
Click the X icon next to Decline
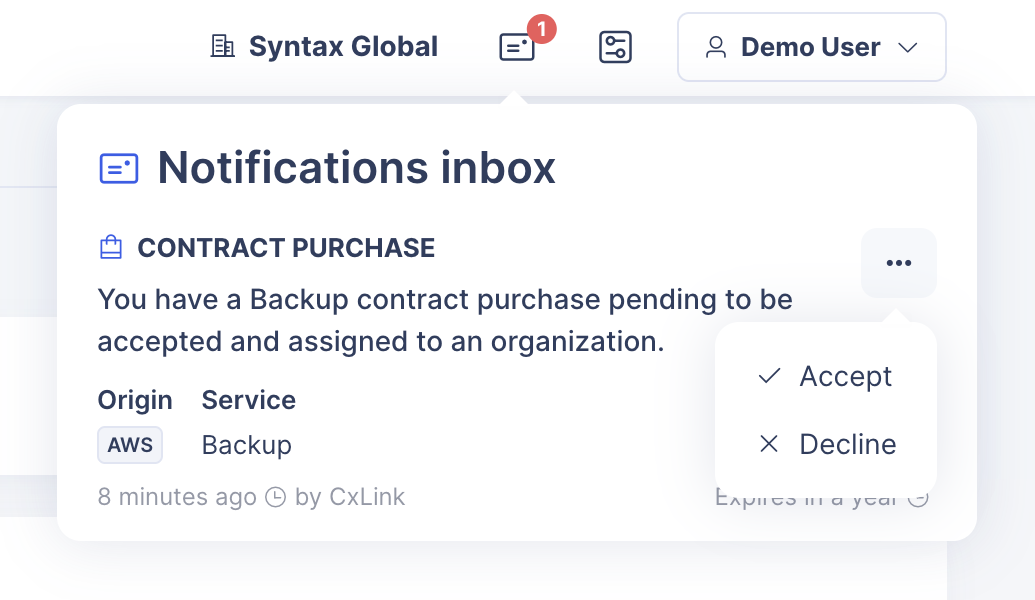pos(769,444)
